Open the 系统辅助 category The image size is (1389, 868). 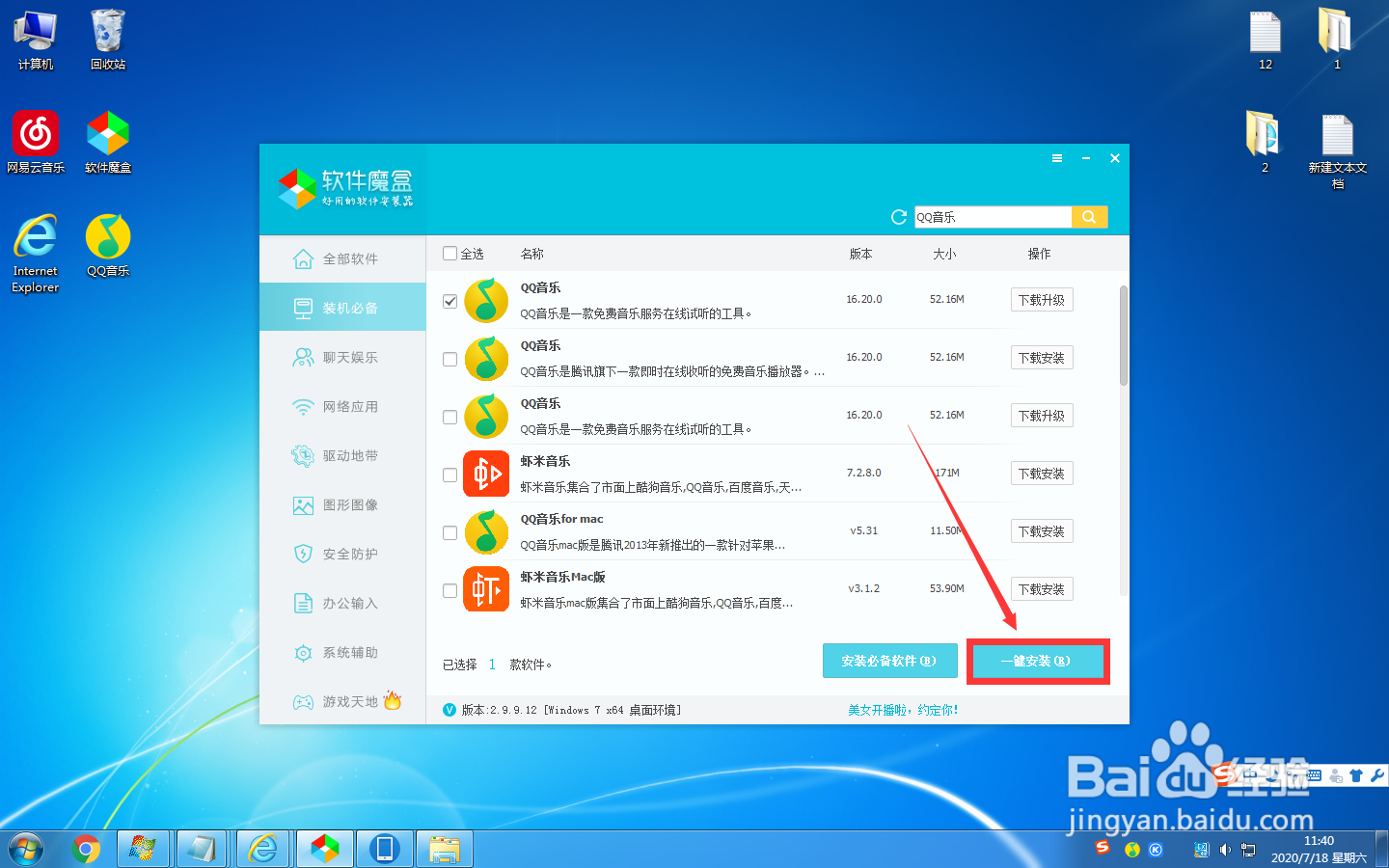coord(342,652)
